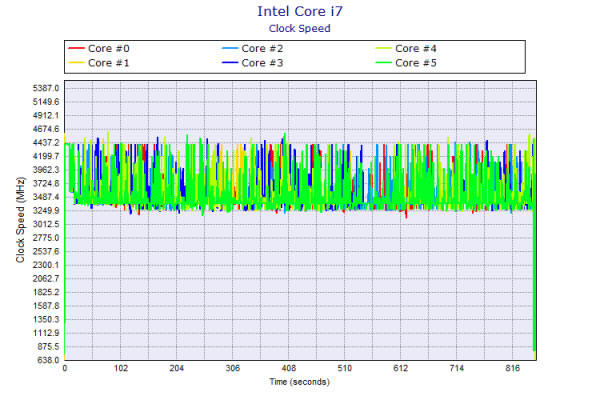Click the 3724.8 y-axis value

(x=46, y=183)
